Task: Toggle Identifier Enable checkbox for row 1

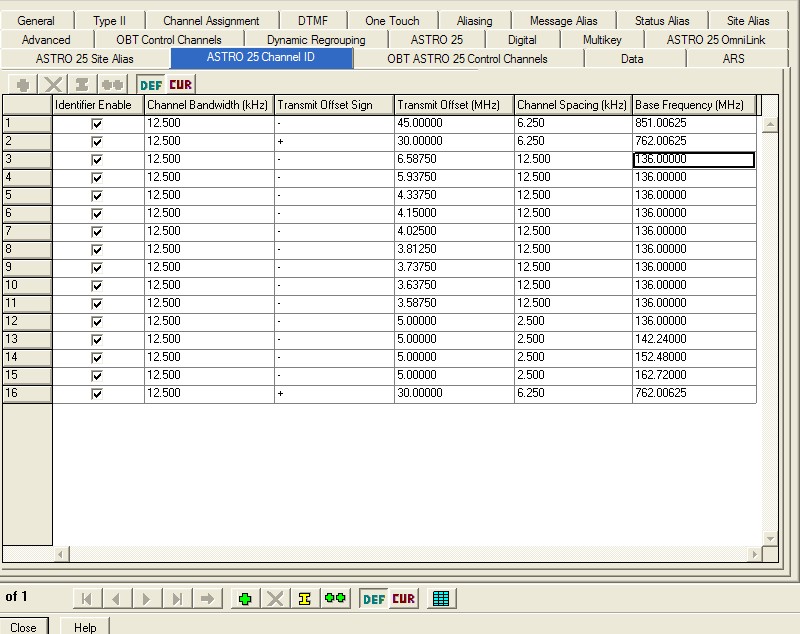Action: 96,124
